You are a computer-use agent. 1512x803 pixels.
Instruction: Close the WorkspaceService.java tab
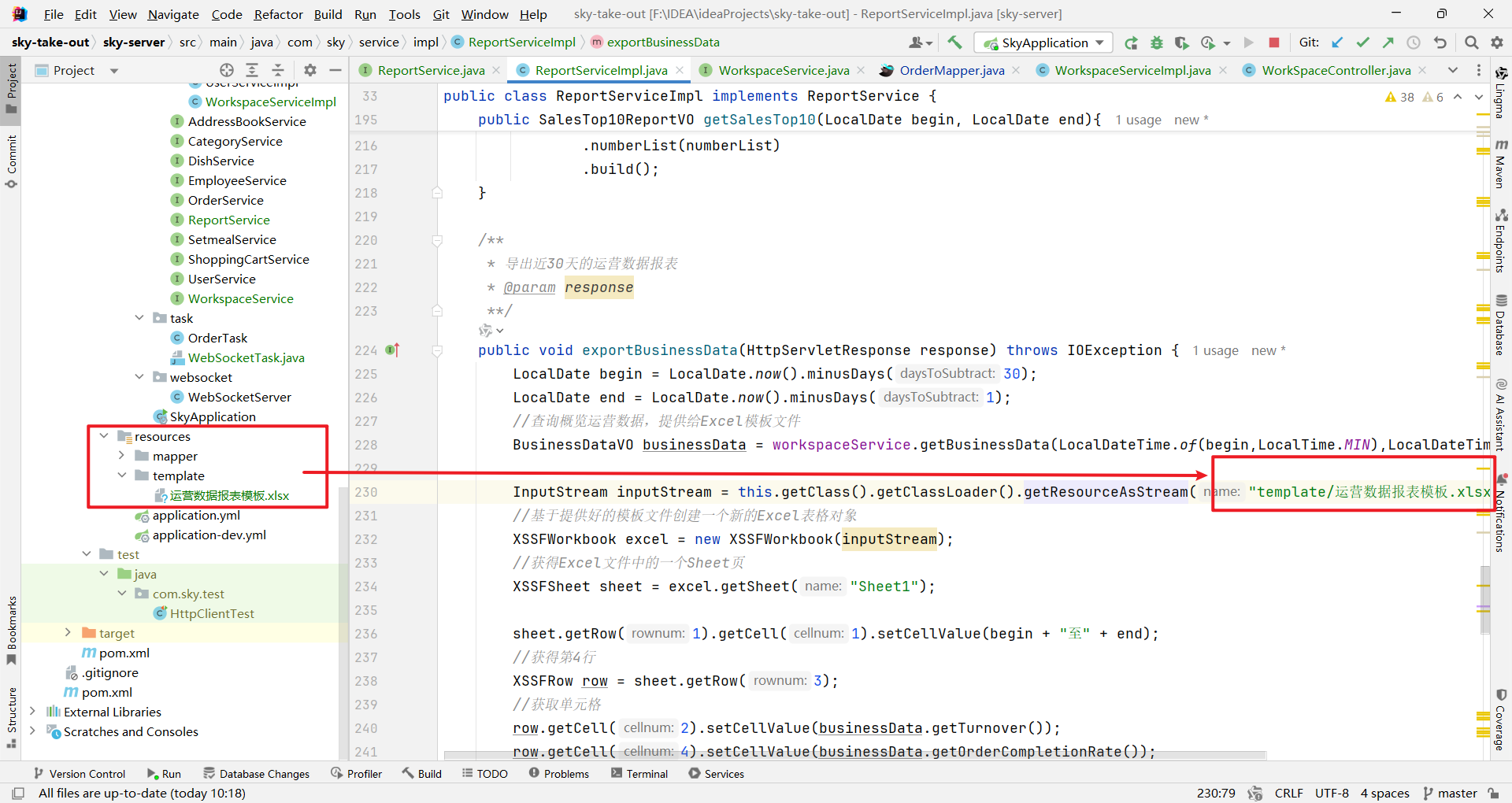(861, 70)
